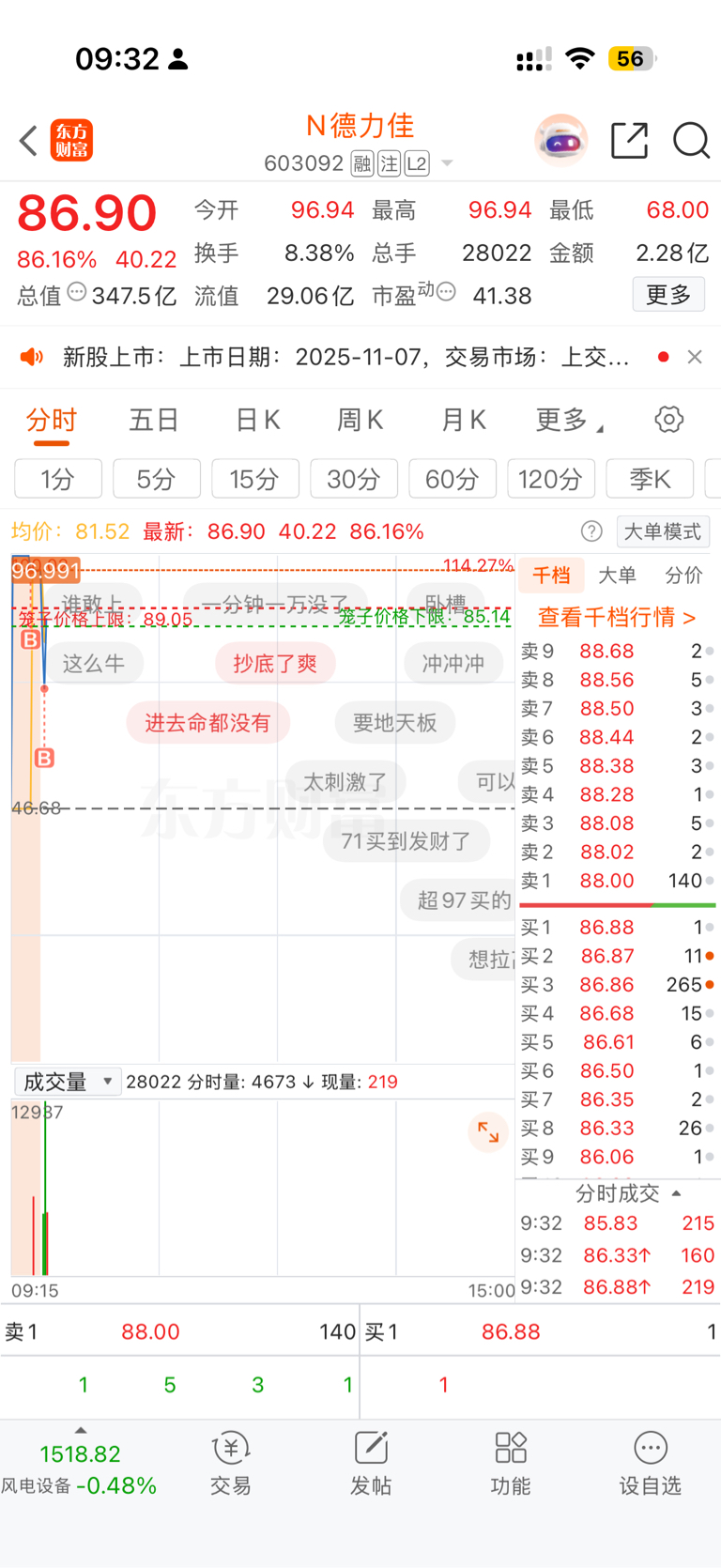Open the search magnifier icon
This screenshot has width=721, height=1568.
coord(691,141)
